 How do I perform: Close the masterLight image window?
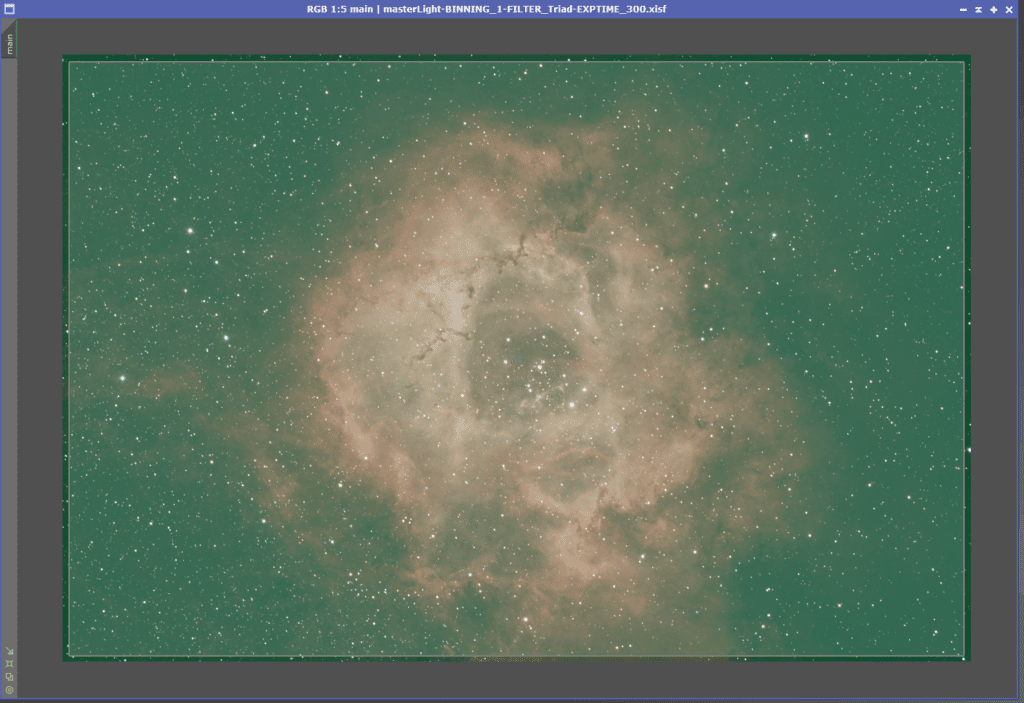pyautogui.click(x=1009, y=9)
